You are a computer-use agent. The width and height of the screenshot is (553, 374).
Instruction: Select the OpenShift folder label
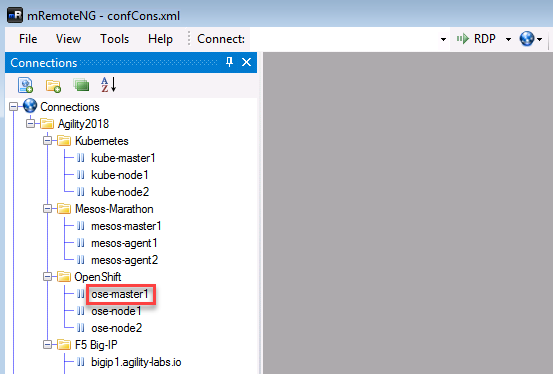point(98,277)
